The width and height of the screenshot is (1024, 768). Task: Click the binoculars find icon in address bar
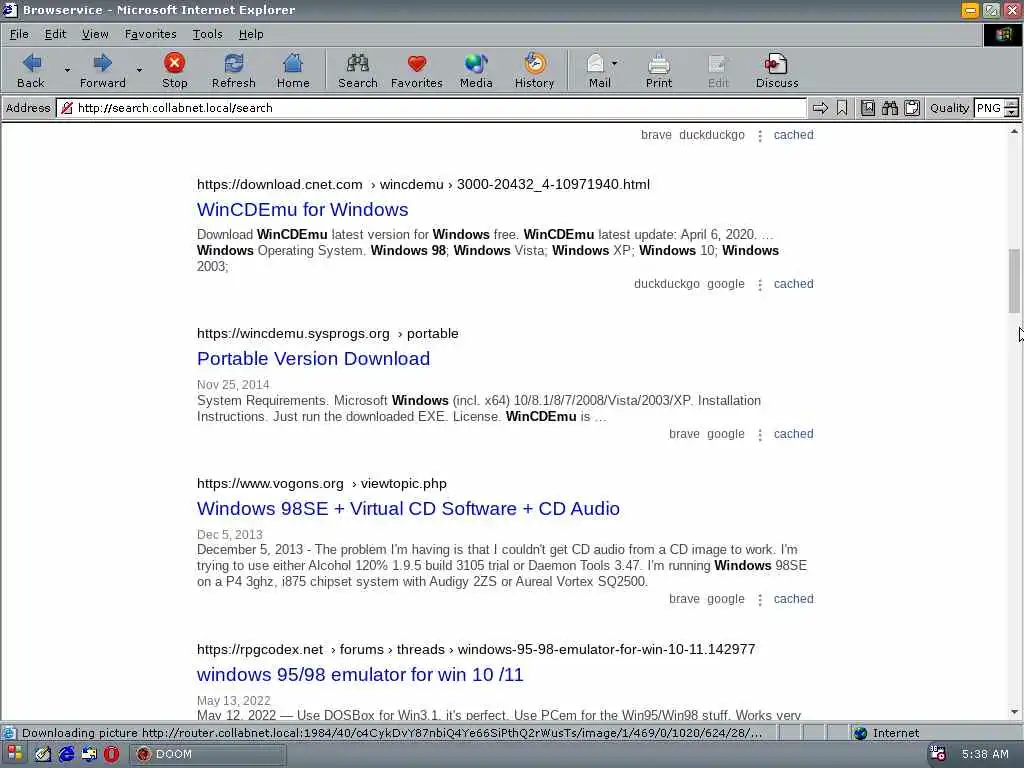[889, 108]
